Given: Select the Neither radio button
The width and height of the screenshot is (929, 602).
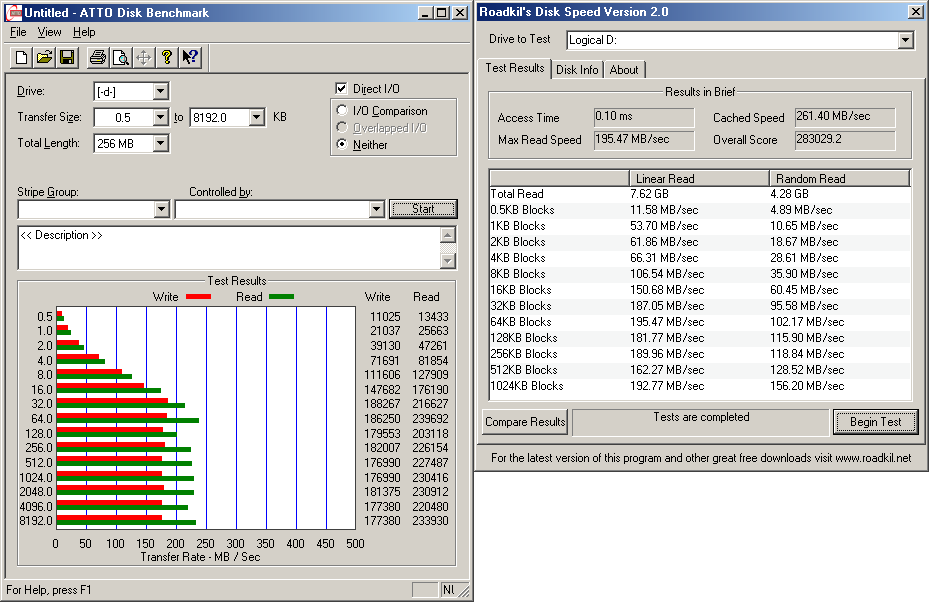Looking at the screenshot, I should click(x=343, y=144).
